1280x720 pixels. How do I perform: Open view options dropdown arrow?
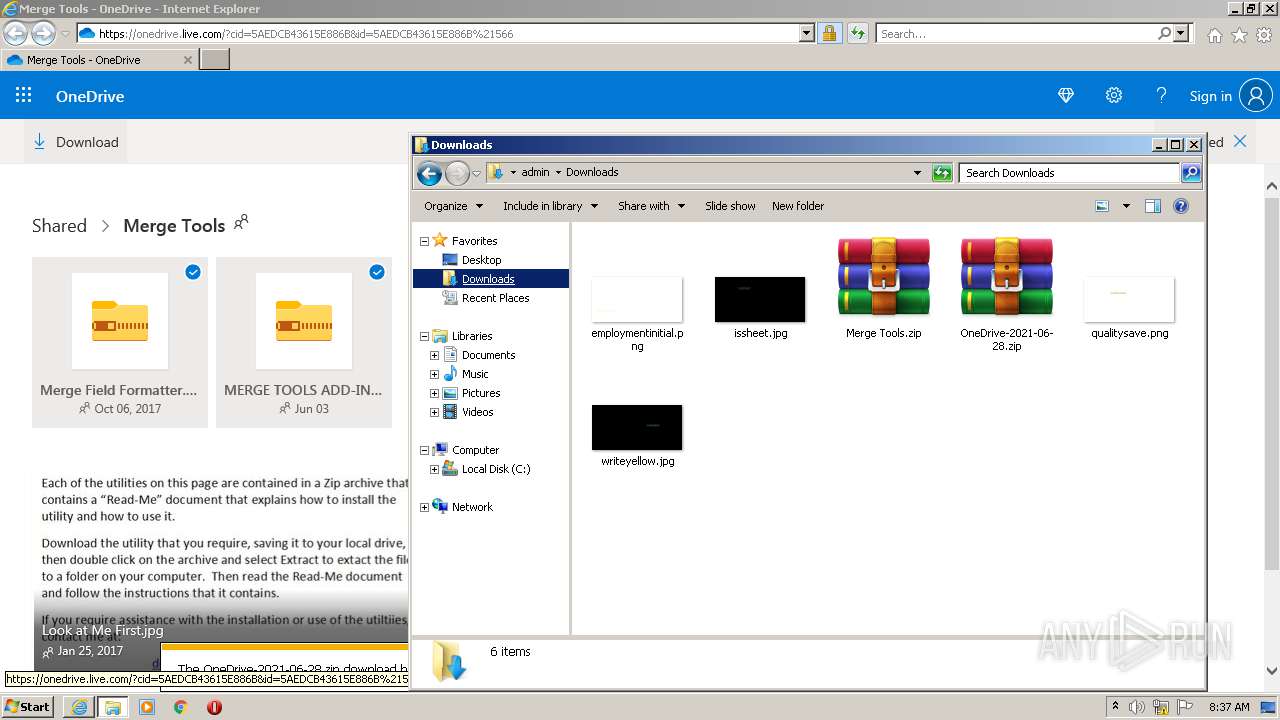1126,206
